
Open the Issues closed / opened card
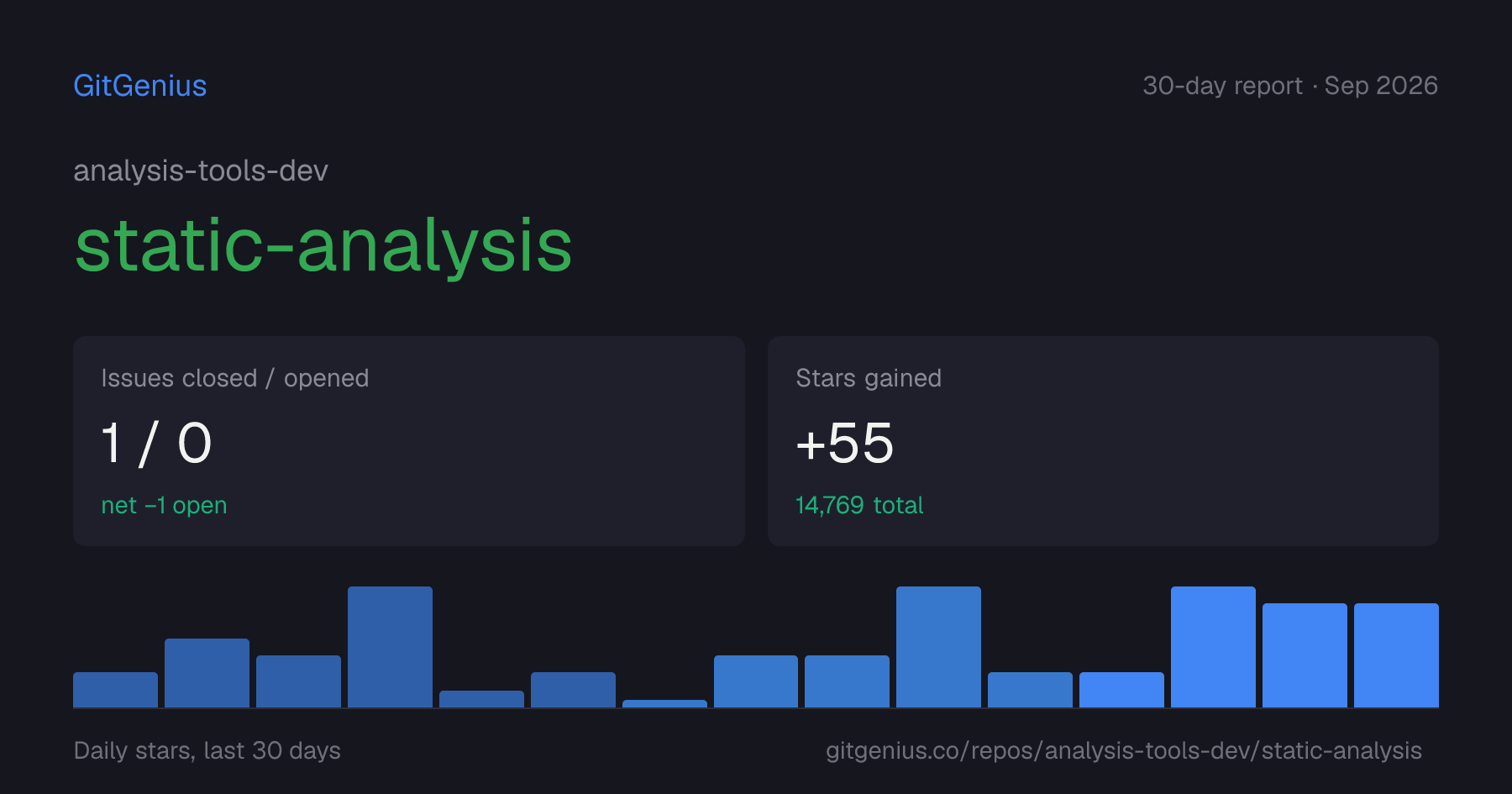coord(409,441)
